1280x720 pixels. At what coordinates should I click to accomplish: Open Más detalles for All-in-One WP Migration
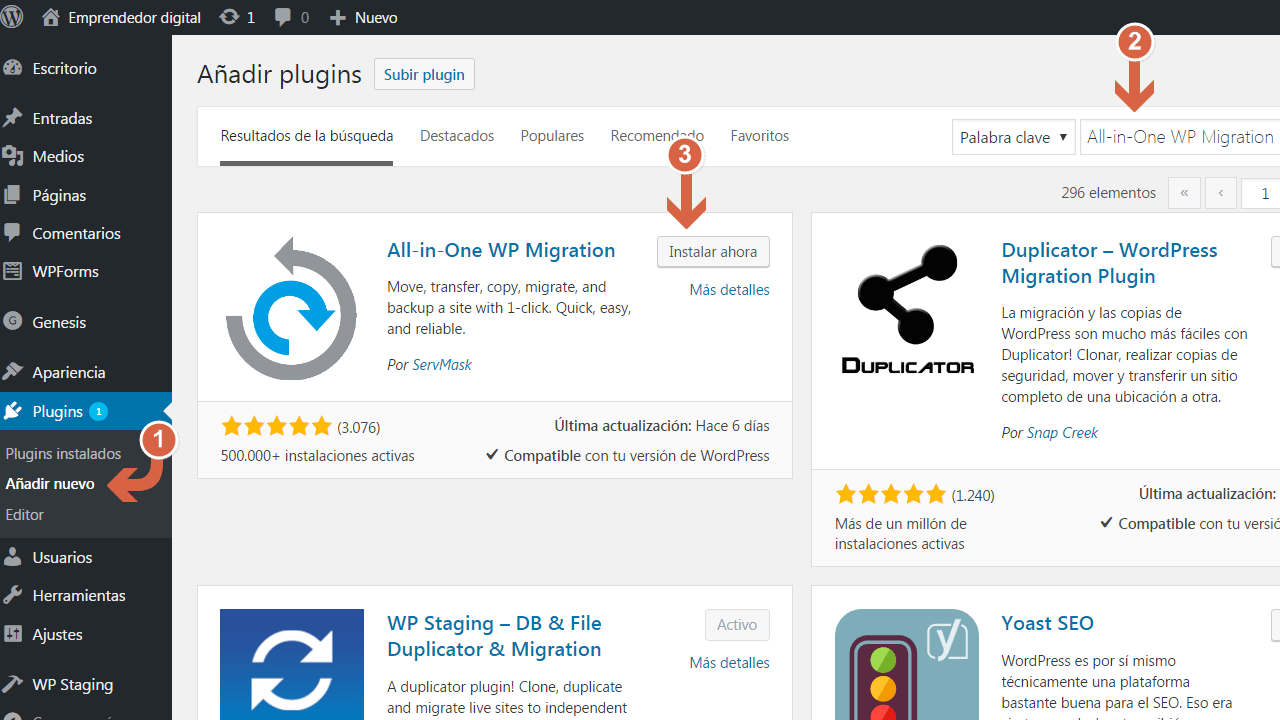point(730,290)
